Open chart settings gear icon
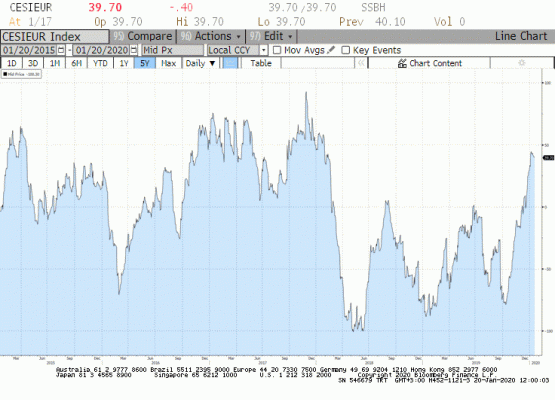This screenshot has width=555, height=400. point(521,63)
